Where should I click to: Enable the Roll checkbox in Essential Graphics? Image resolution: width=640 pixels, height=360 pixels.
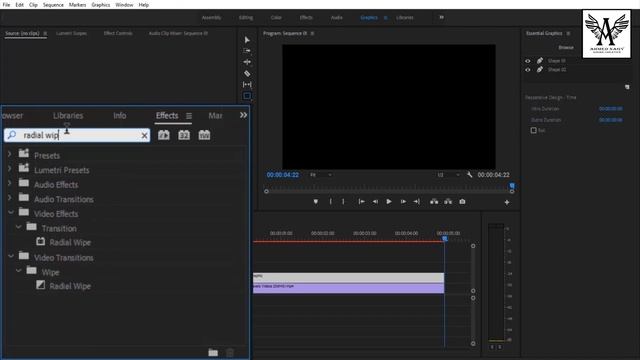pos(533,130)
